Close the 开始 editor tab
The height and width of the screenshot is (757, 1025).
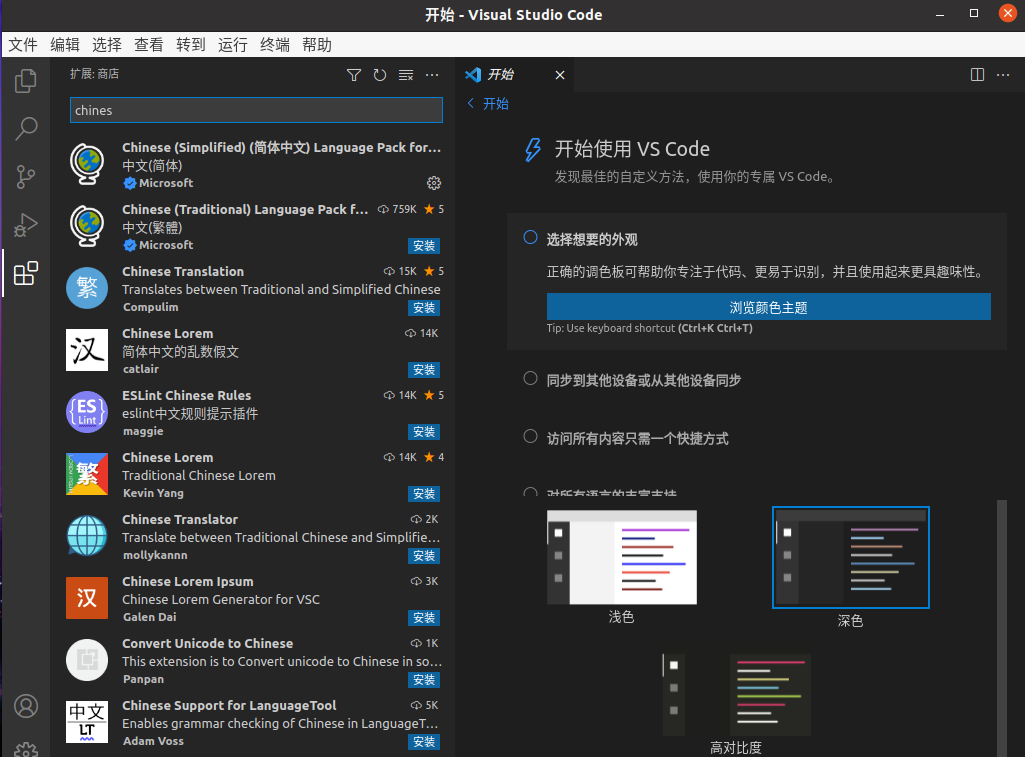560,75
